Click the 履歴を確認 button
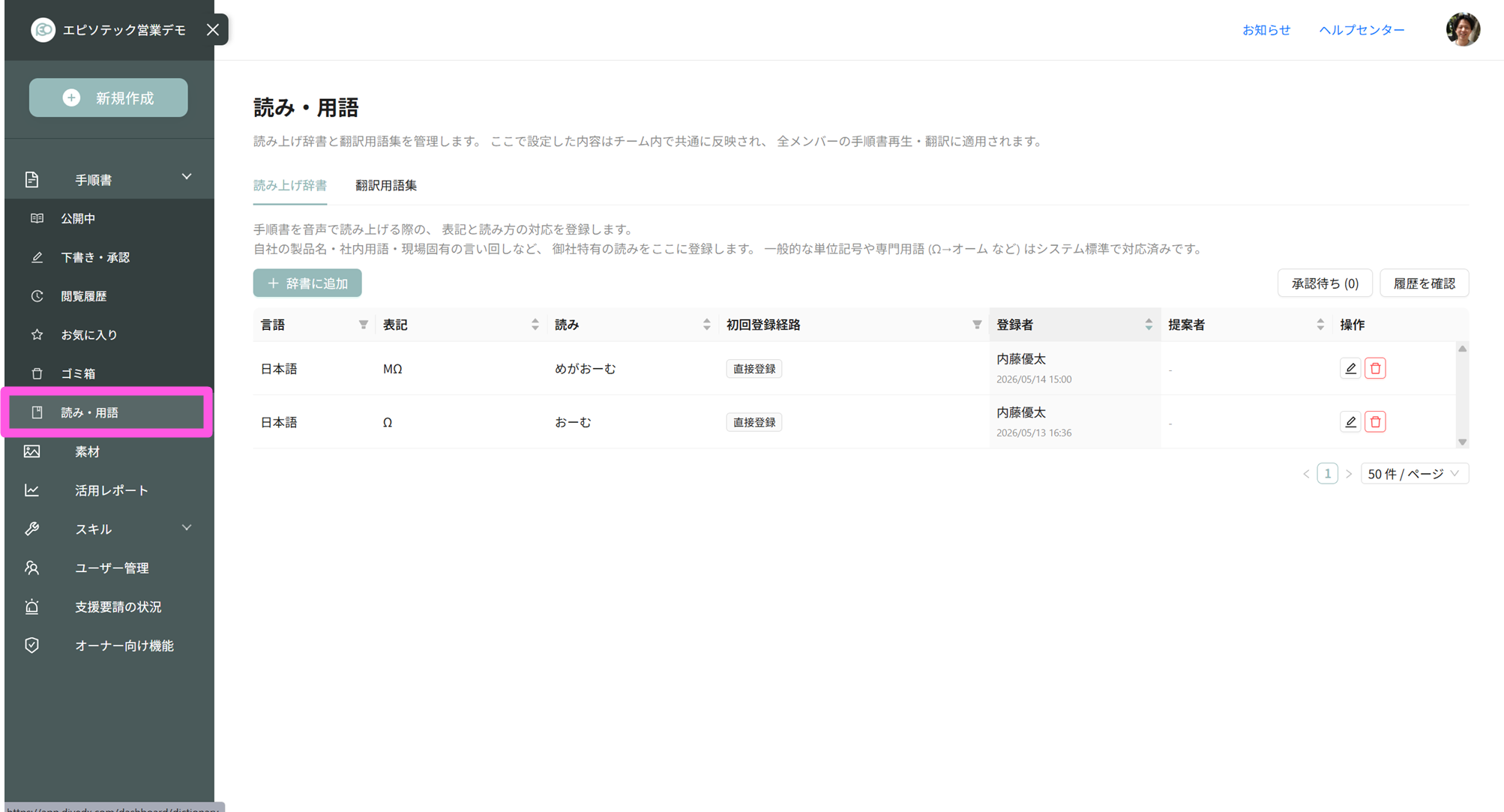1504x812 pixels. point(1424,283)
